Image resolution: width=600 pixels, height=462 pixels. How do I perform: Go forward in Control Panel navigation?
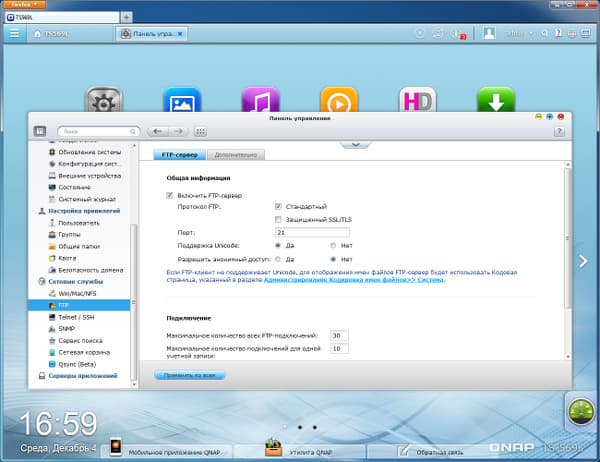(178, 131)
